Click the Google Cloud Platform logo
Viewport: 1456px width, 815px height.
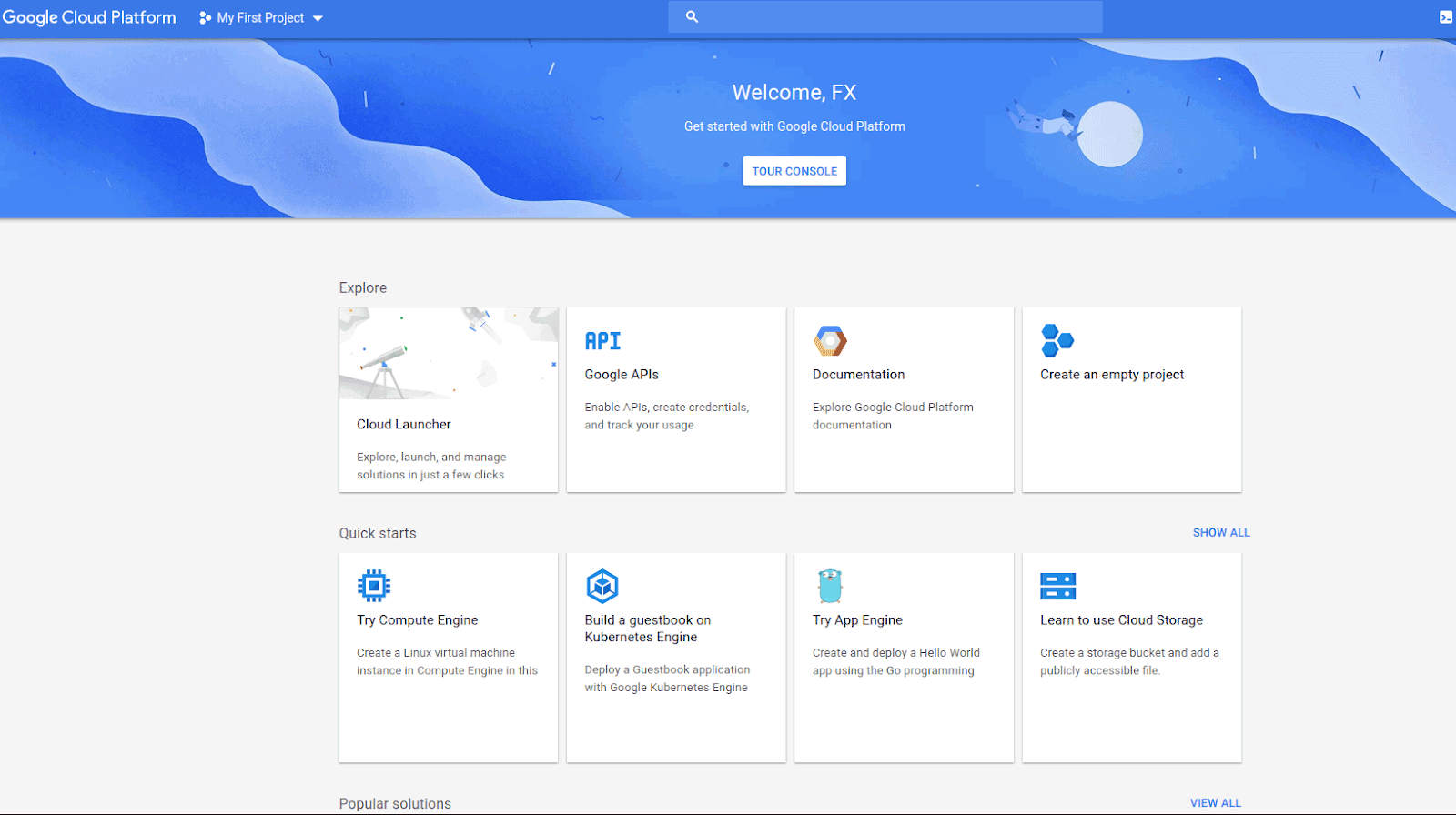tap(89, 18)
